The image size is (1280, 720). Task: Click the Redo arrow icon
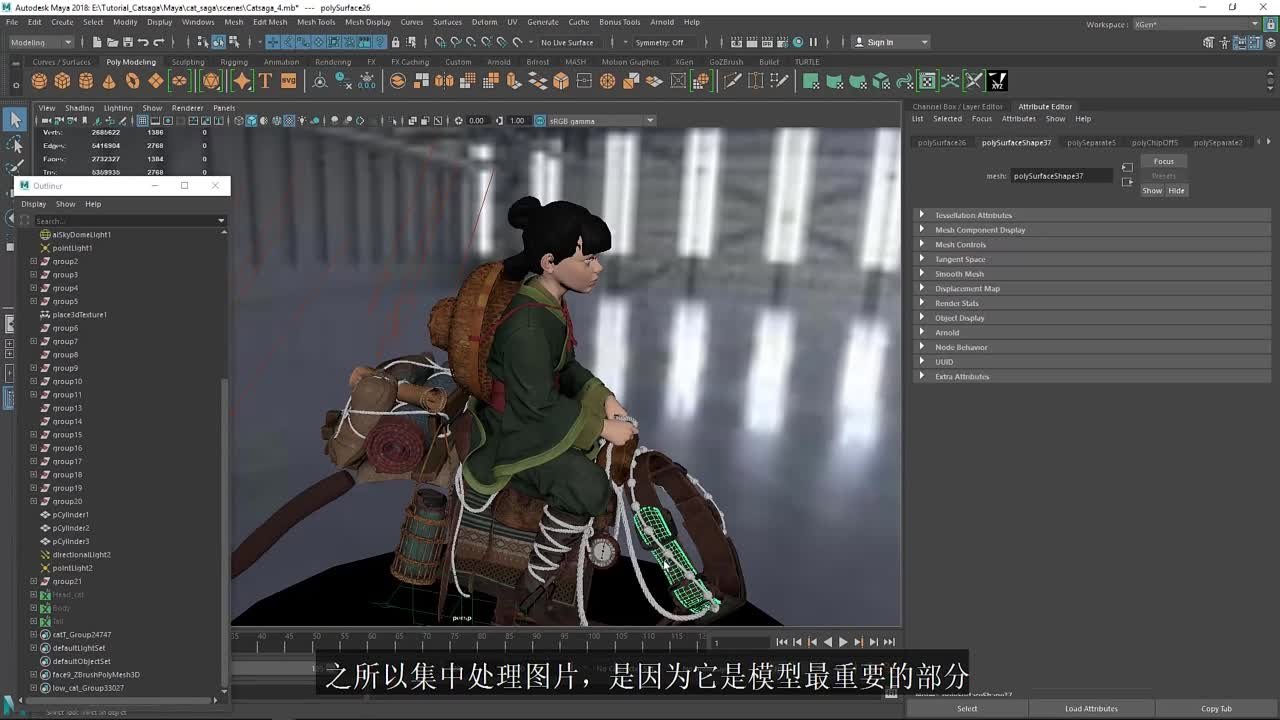pos(159,42)
